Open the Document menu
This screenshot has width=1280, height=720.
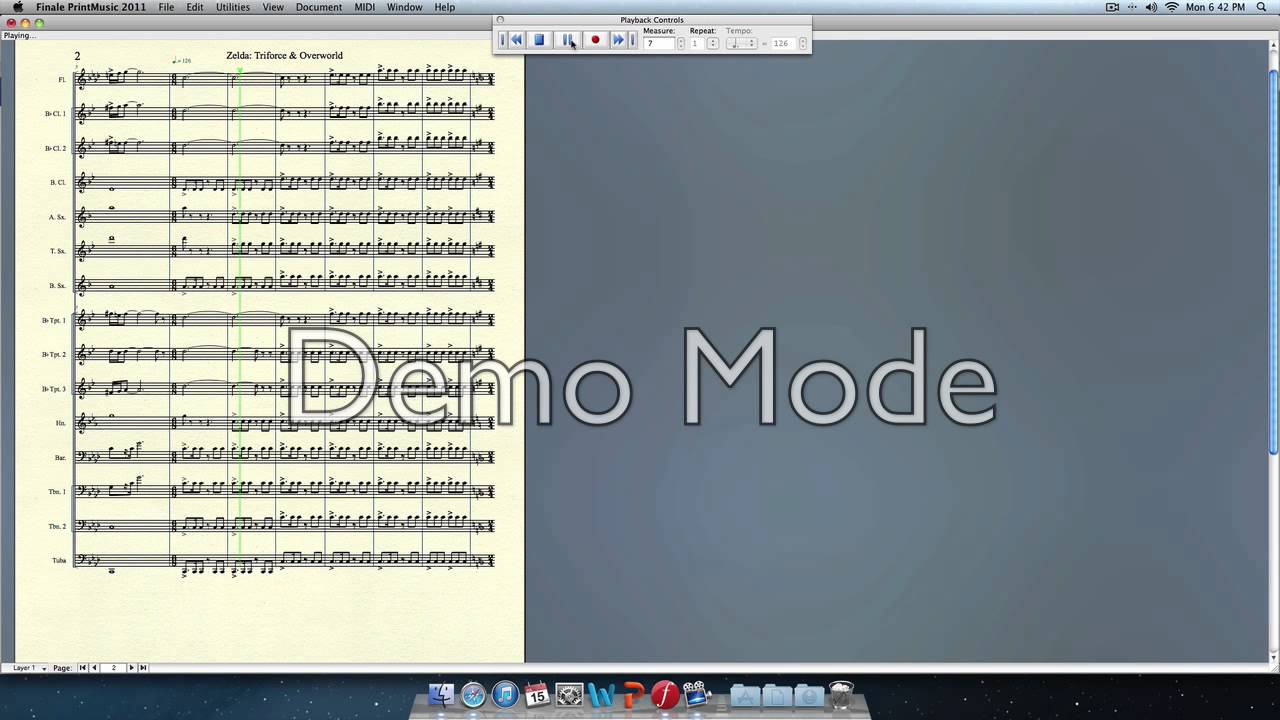tap(319, 7)
